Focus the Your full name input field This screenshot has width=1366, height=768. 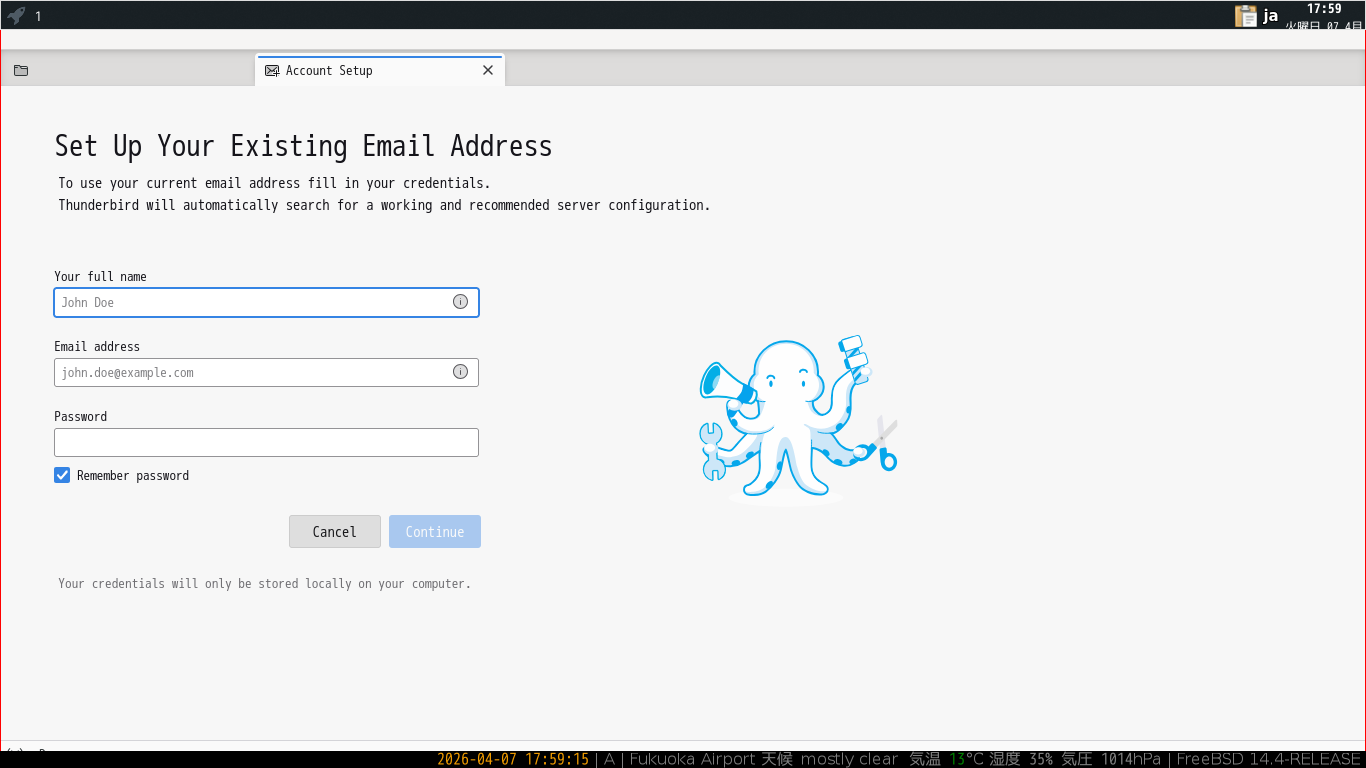[266, 302]
